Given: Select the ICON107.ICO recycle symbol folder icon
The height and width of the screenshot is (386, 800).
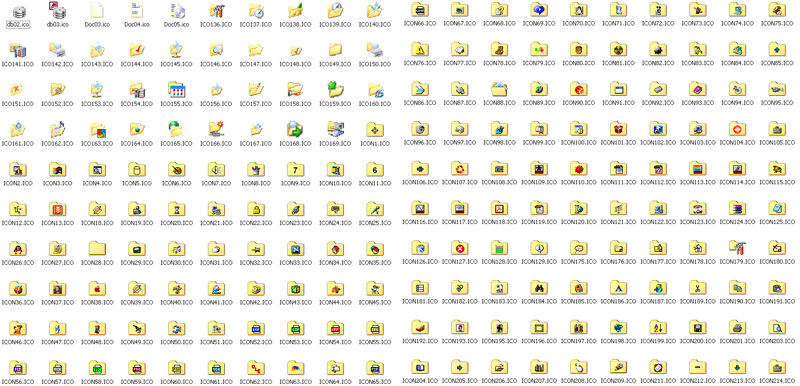Looking at the screenshot, I should coord(460,168).
